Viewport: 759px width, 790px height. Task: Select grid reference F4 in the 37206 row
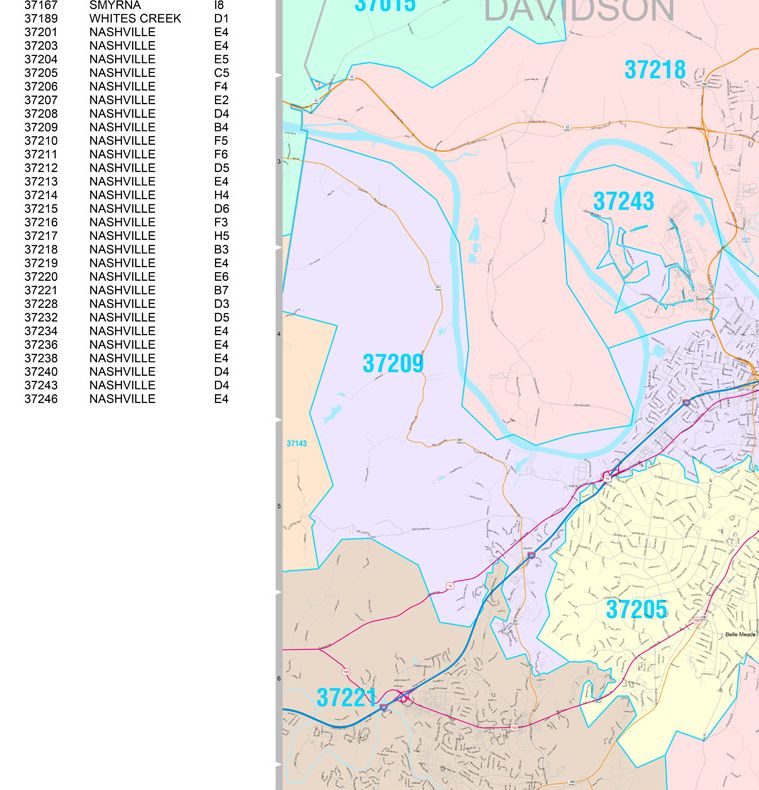[x=221, y=87]
